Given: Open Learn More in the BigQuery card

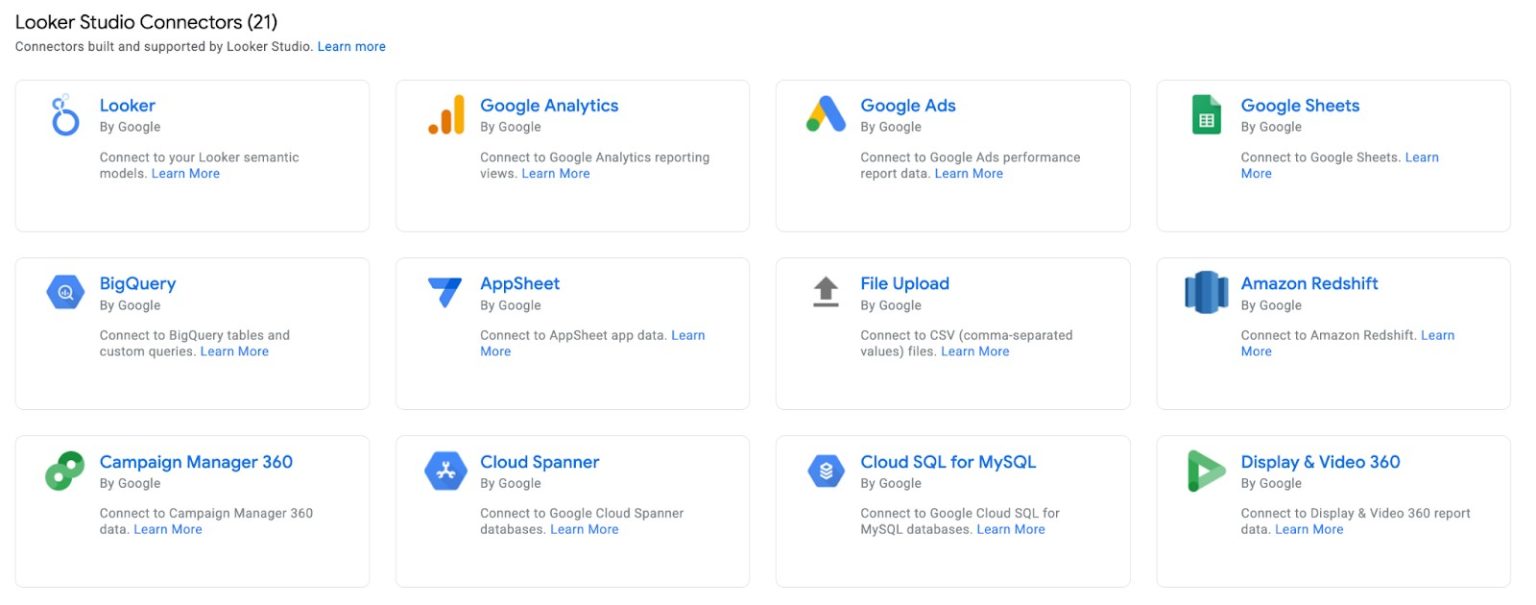Looking at the screenshot, I should tap(234, 352).
